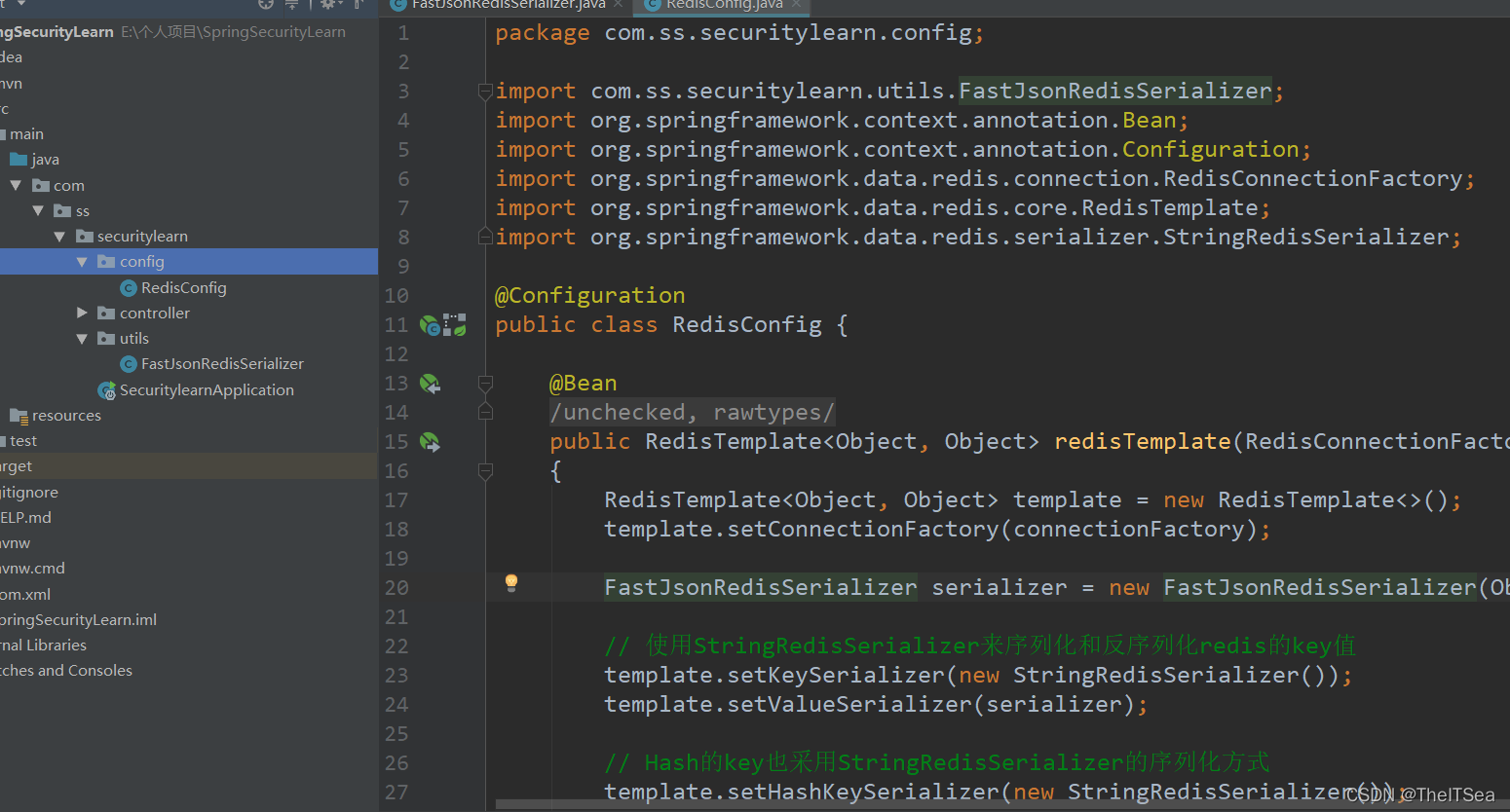Screen dimensions: 1510x812
Task: Click the Spring Boot icon beside SecuritylearnApplication
Action: coord(107,390)
